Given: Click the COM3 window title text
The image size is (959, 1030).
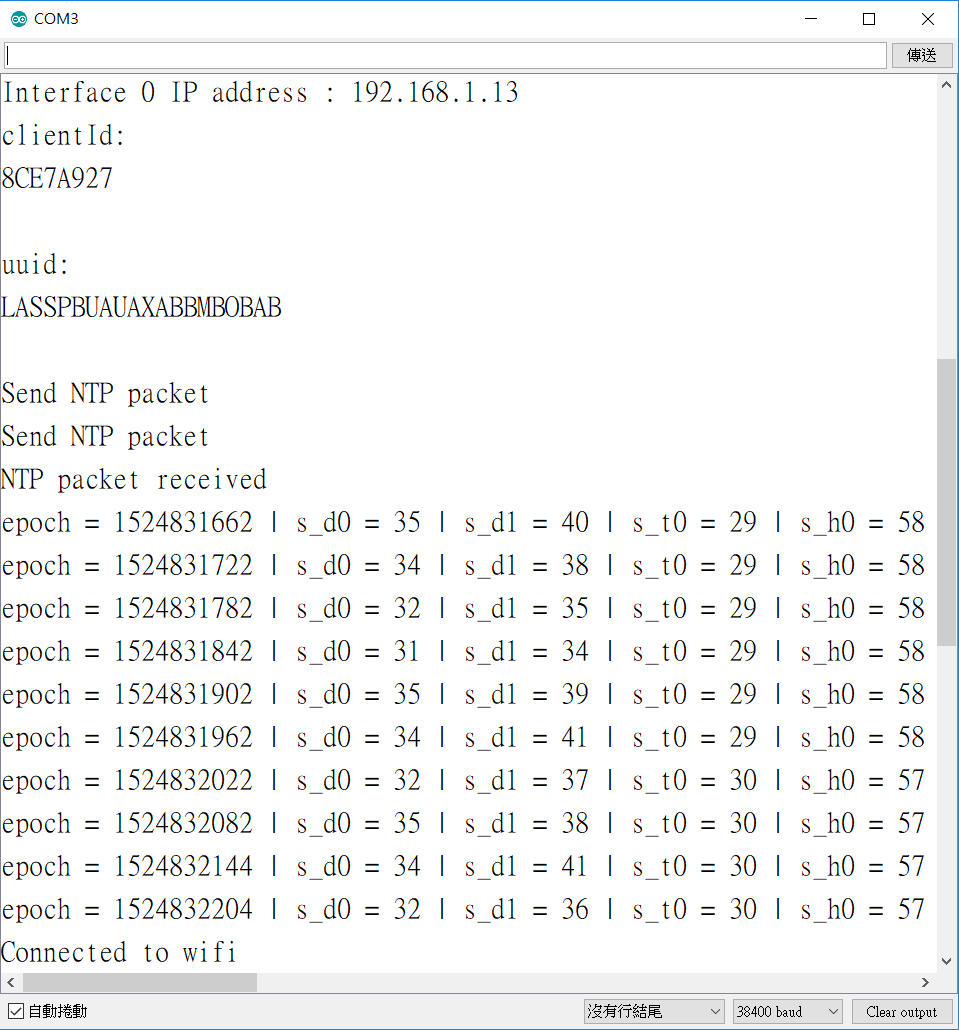Looking at the screenshot, I should (x=56, y=19).
